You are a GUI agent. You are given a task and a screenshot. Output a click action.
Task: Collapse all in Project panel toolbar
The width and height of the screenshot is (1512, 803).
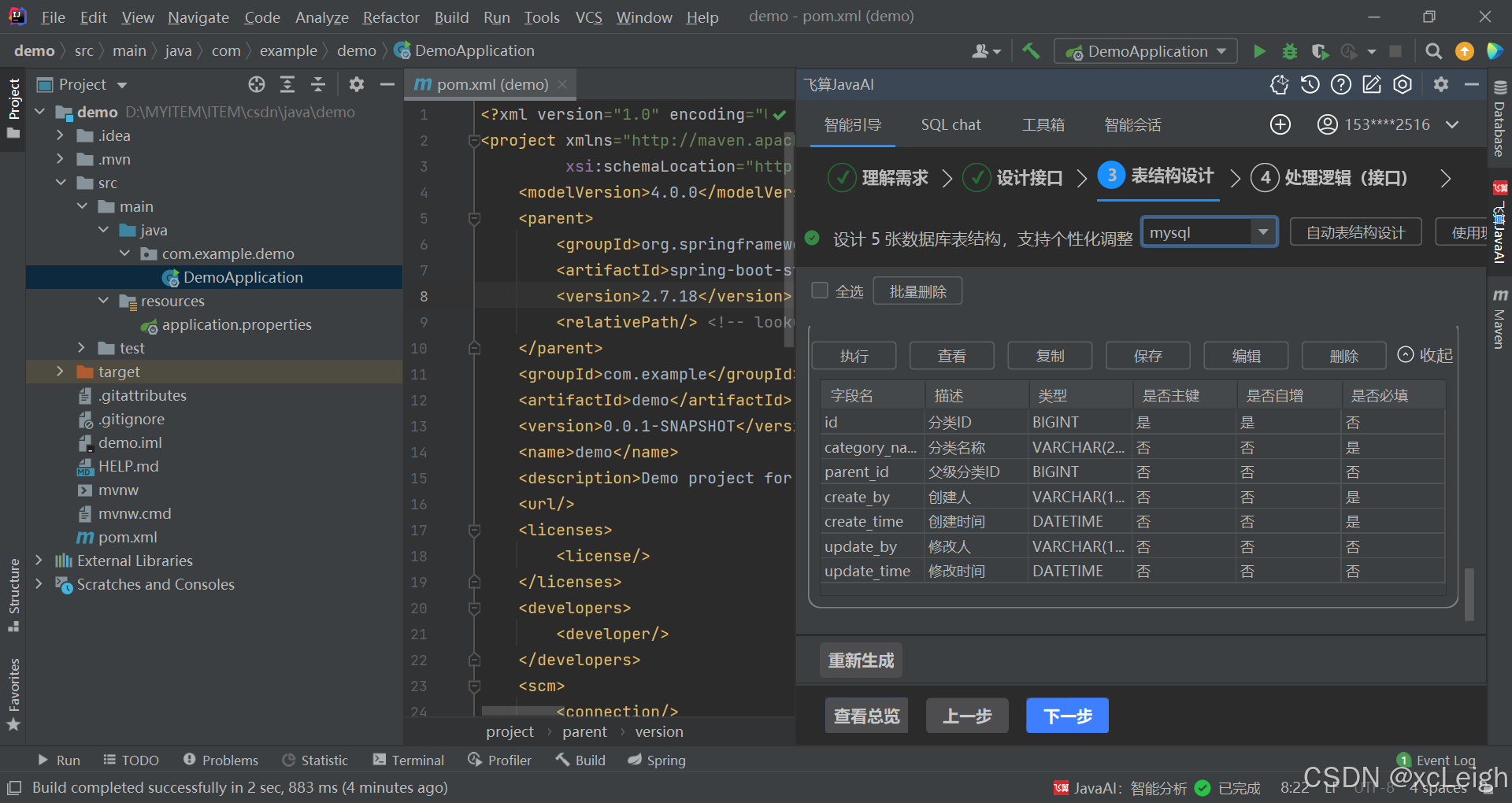tap(318, 84)
